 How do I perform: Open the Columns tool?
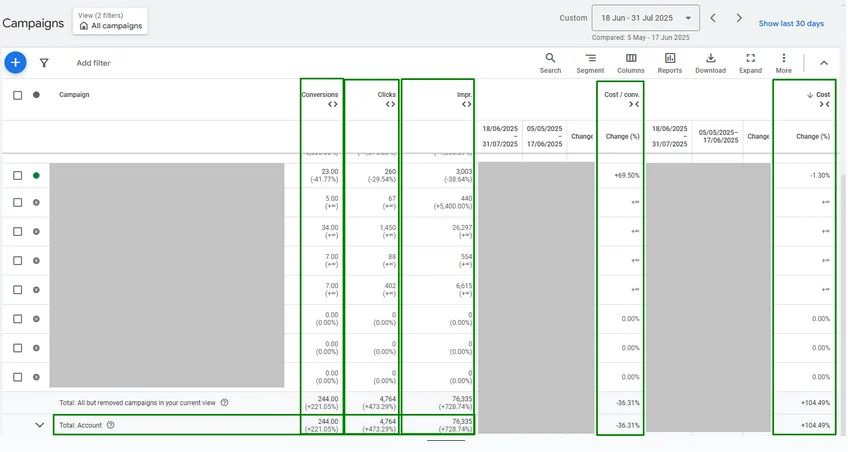point(631,63)
